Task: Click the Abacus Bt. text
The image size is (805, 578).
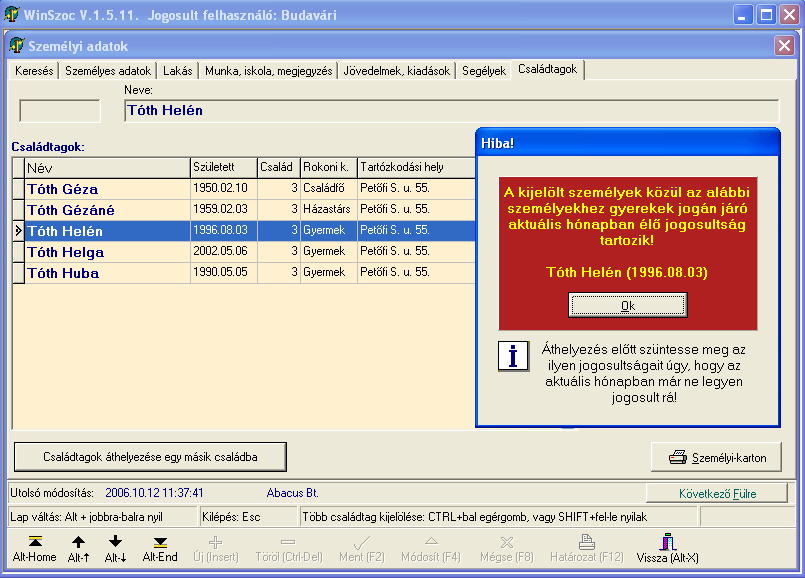Action: coord(293,493)
